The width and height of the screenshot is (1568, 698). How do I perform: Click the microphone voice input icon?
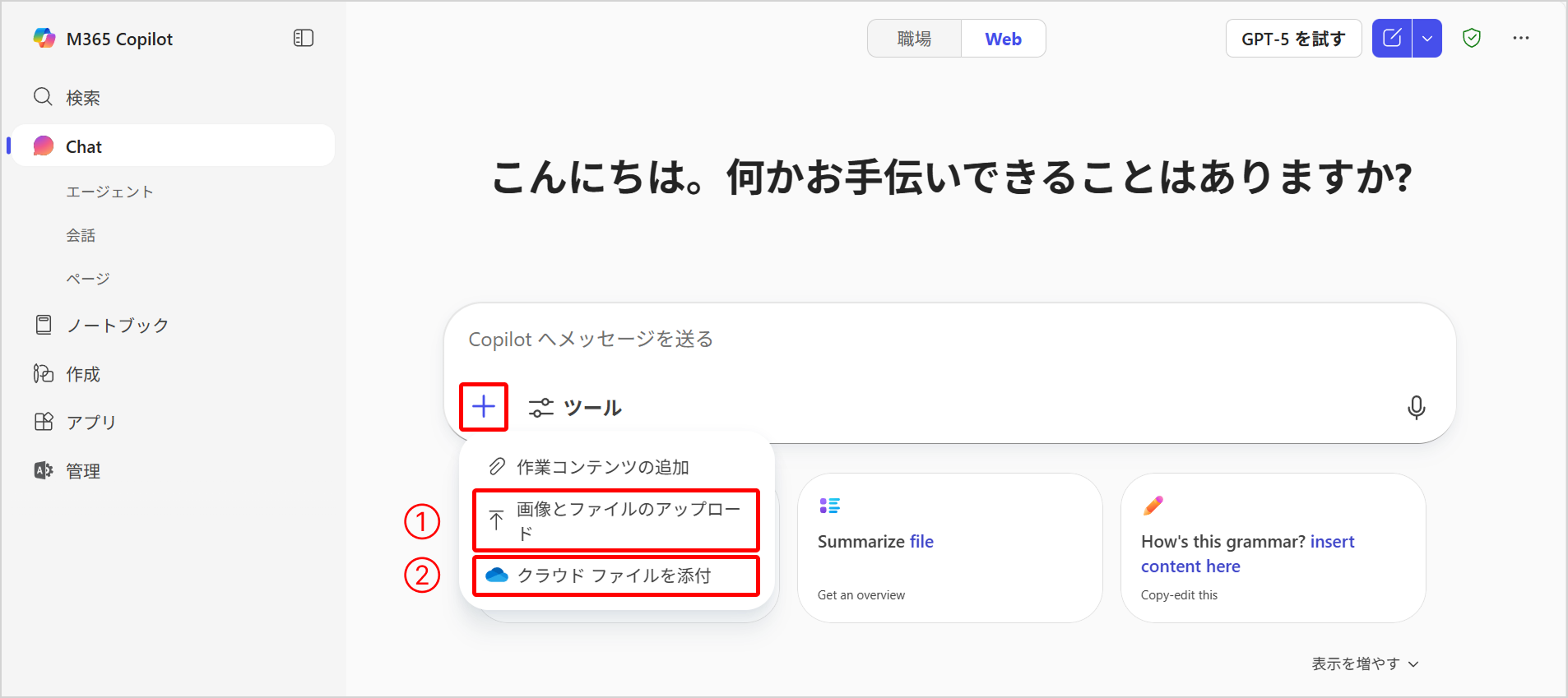(1416, 407)
